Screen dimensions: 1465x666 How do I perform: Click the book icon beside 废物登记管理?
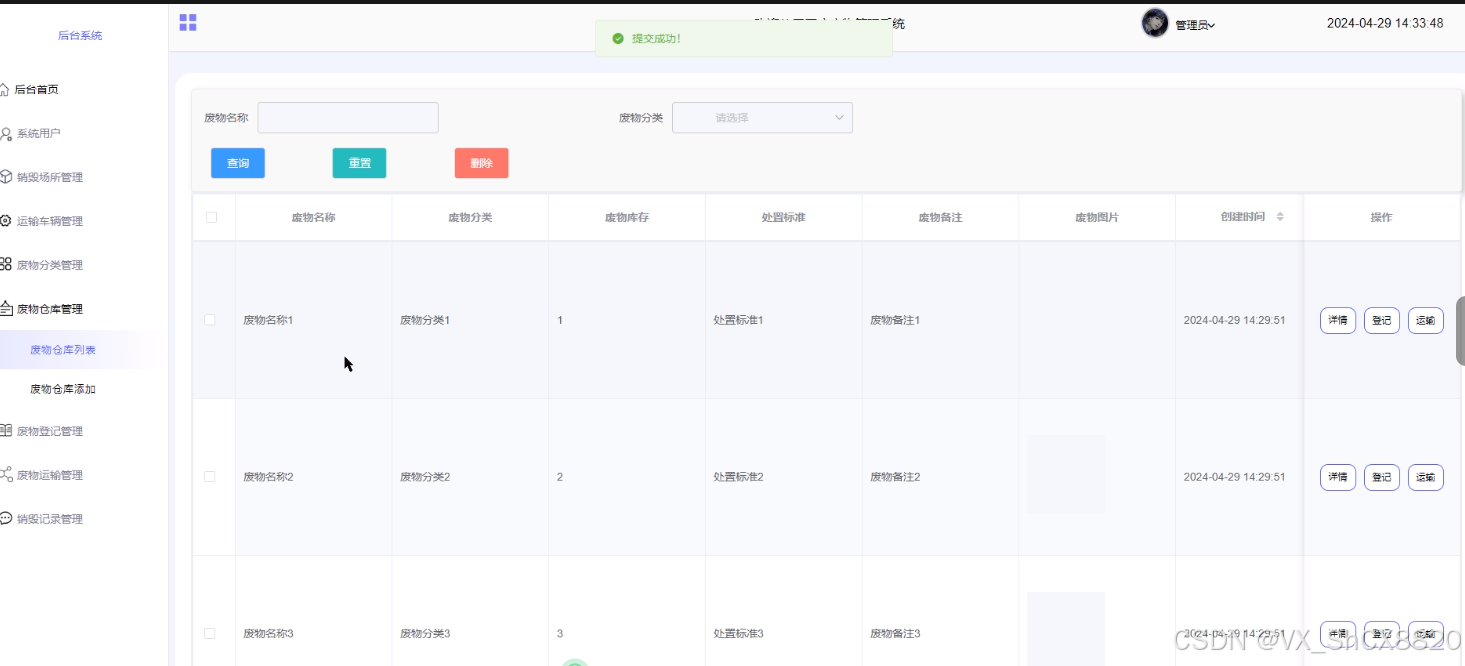click(6, 431)
